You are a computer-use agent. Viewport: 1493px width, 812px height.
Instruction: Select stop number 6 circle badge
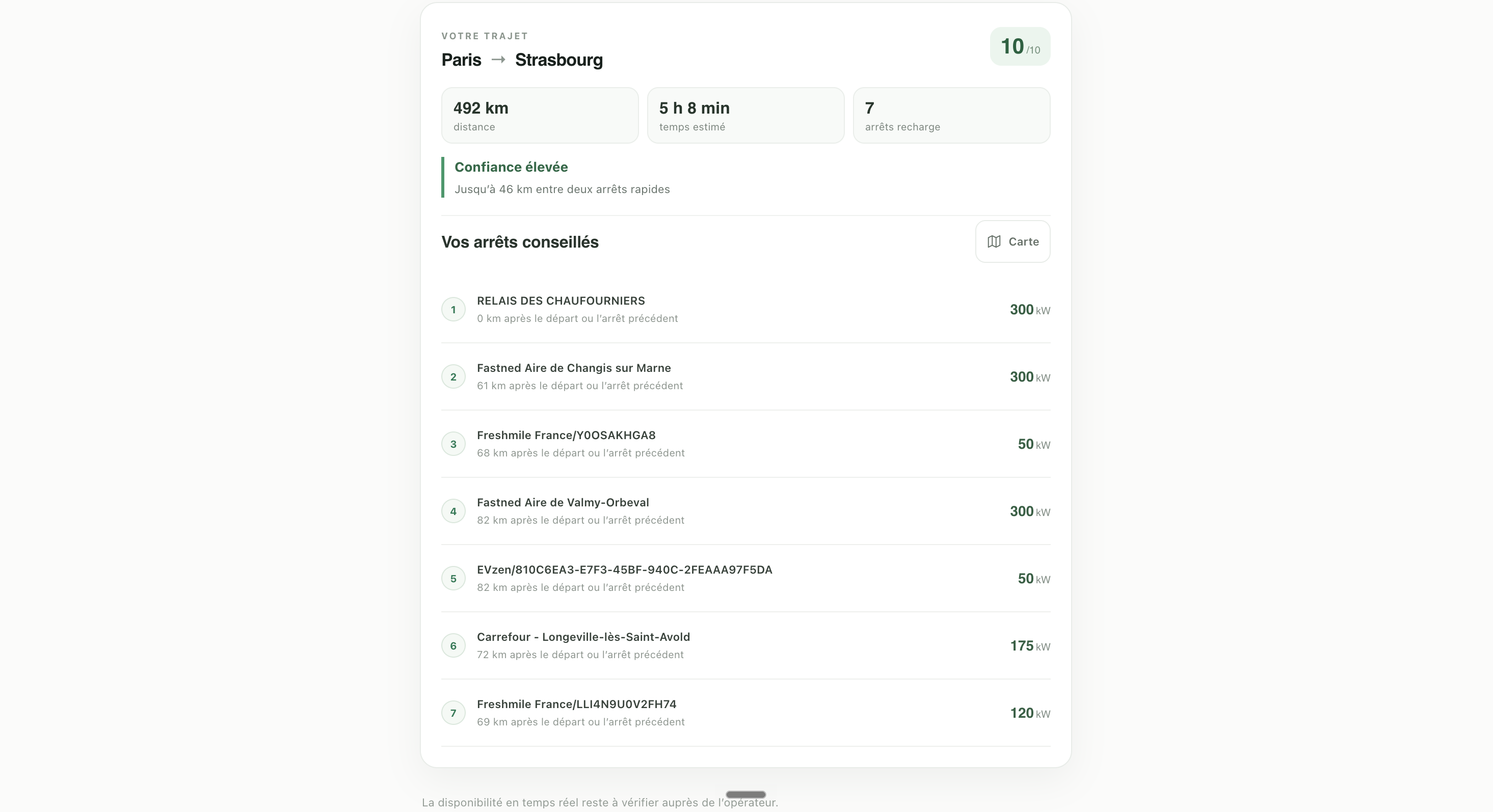(x=453, y=645)
